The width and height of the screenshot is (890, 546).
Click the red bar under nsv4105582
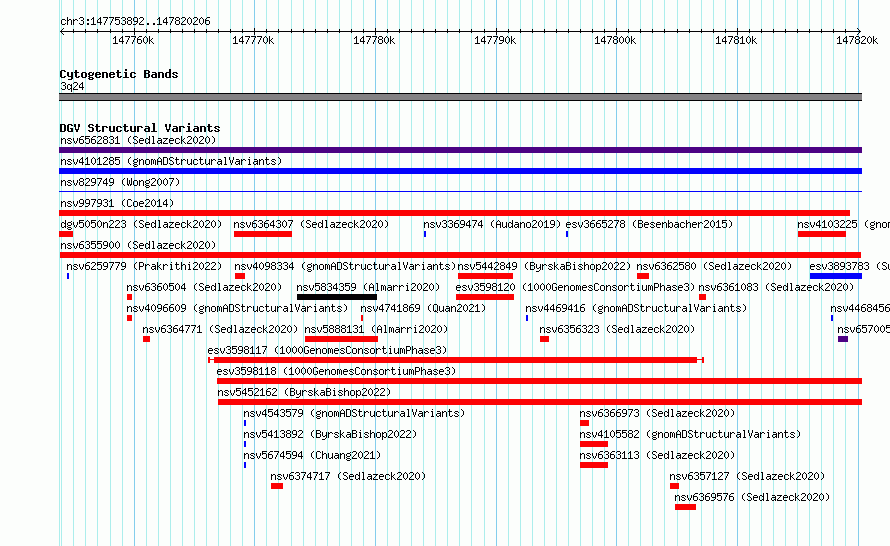click(x=594, y=444)
